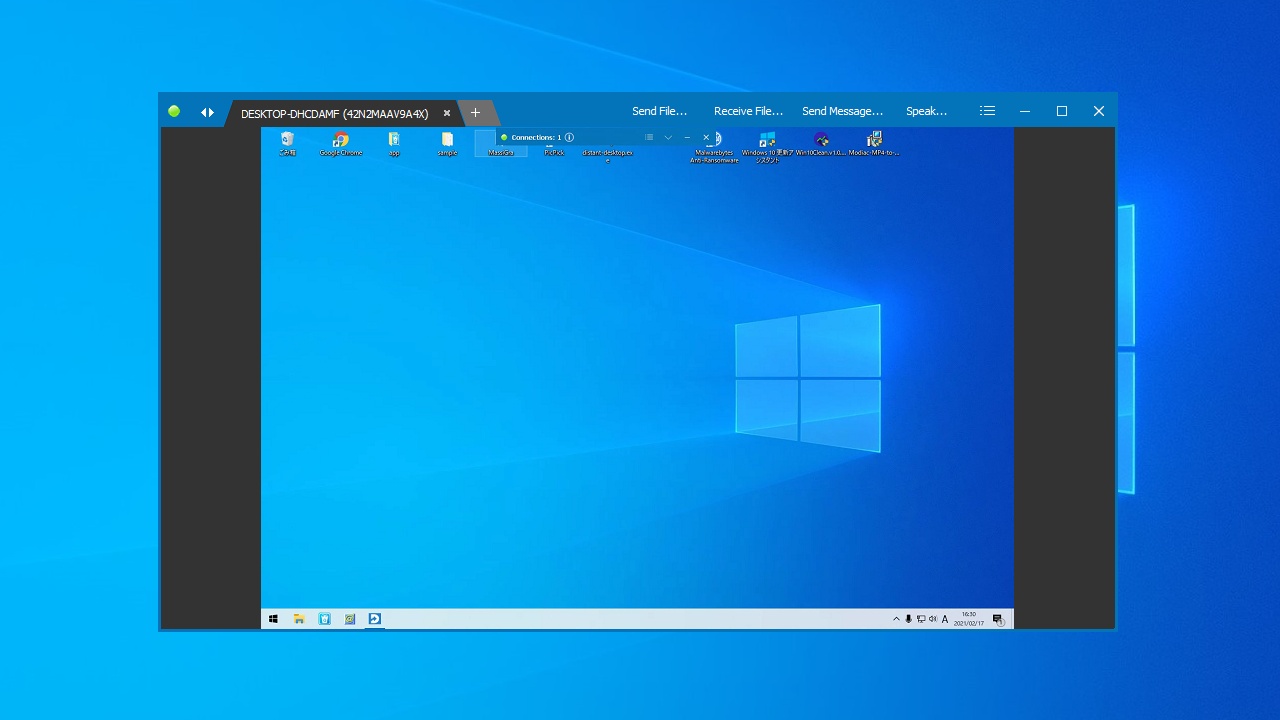Open the remote 'sample' file icon
The height and width of the screenshot is (720, 1280).
(447, 144)
